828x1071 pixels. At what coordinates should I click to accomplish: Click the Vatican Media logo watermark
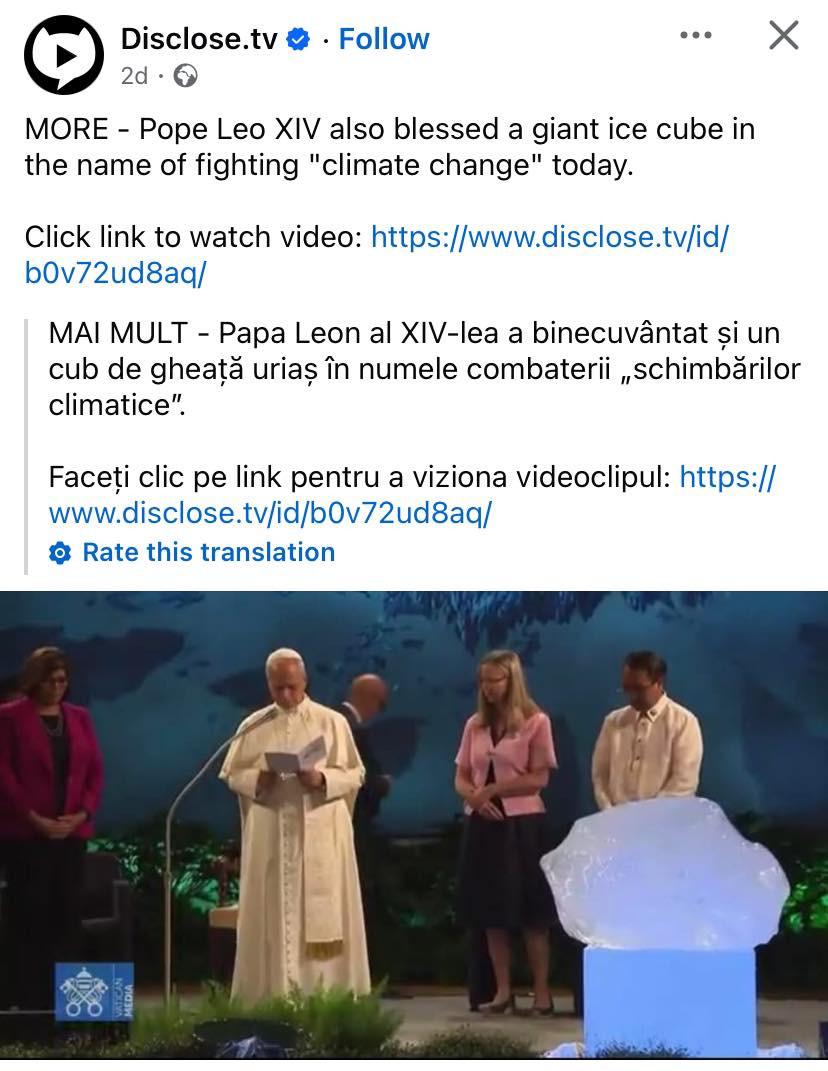coord(94,992)
